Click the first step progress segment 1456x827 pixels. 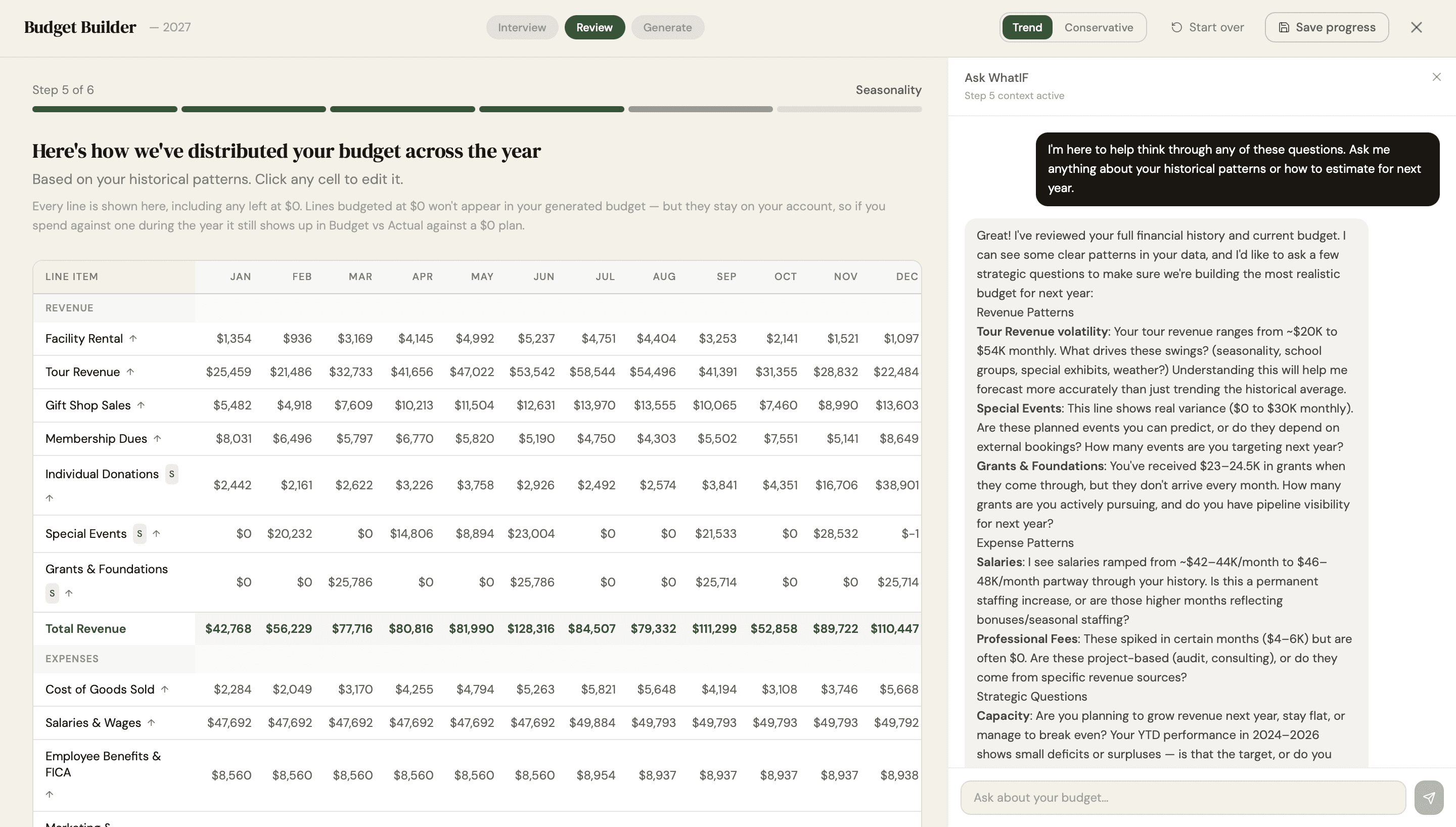click(x=105, y=109)
